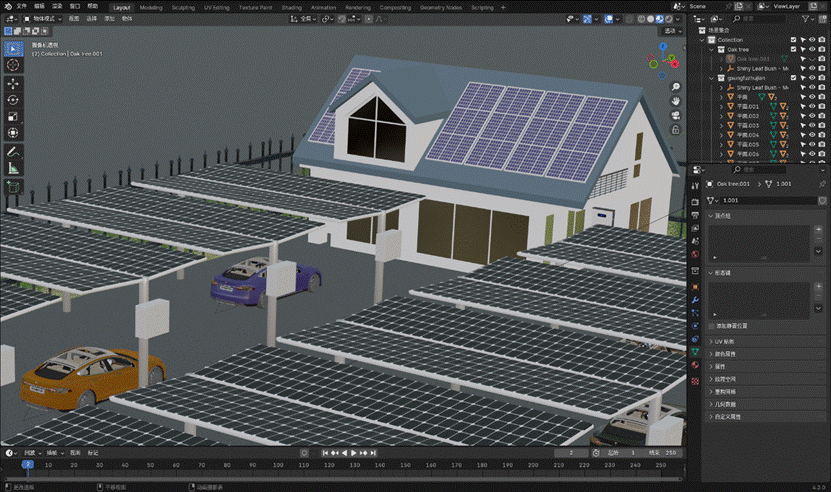Toggle the shape key edit mode checkbox
The image size is (831, 492).
click(x=711, y=326)
